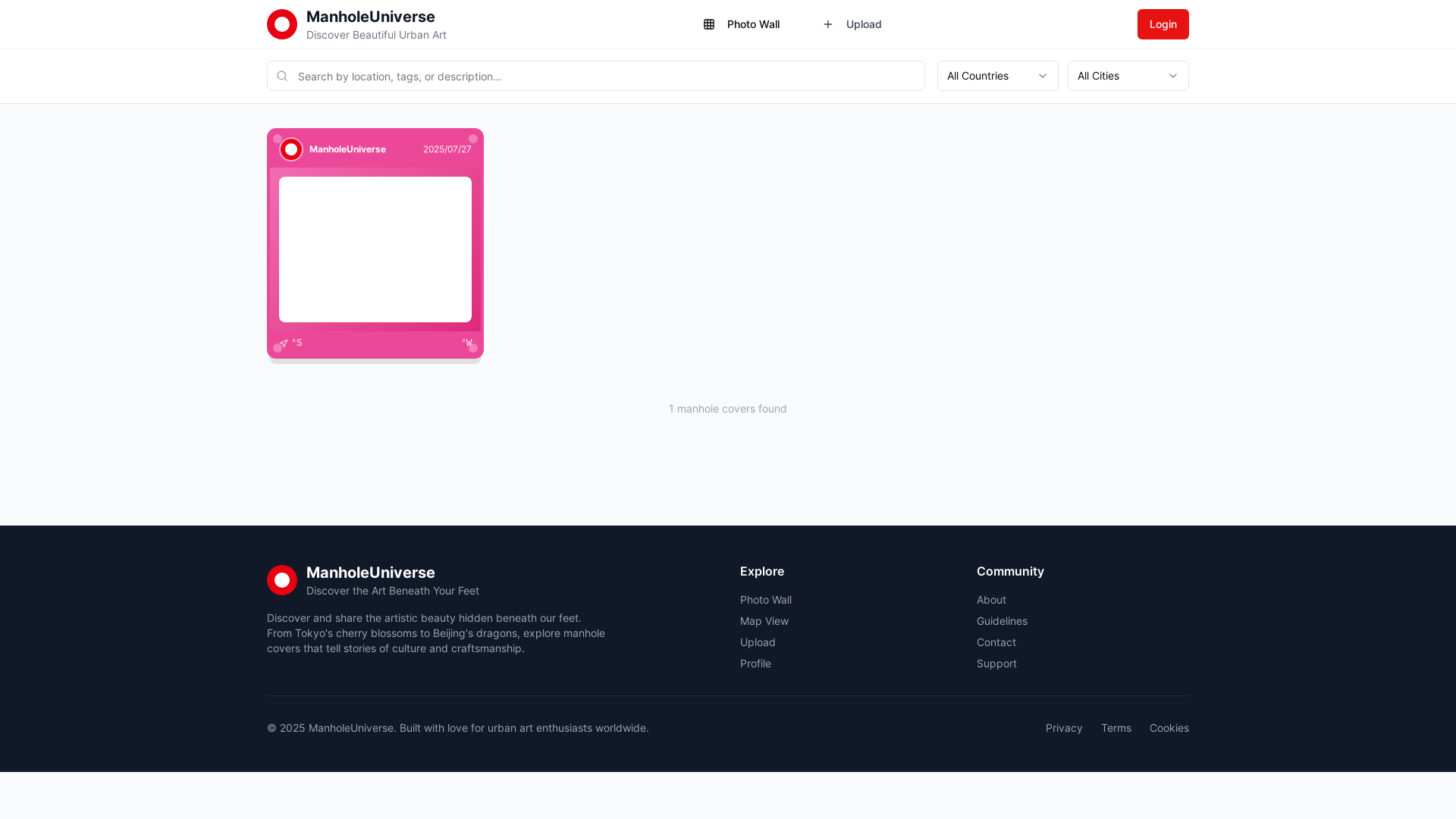
Task: Click the Explore footer heading
Action: pos(762,571)
